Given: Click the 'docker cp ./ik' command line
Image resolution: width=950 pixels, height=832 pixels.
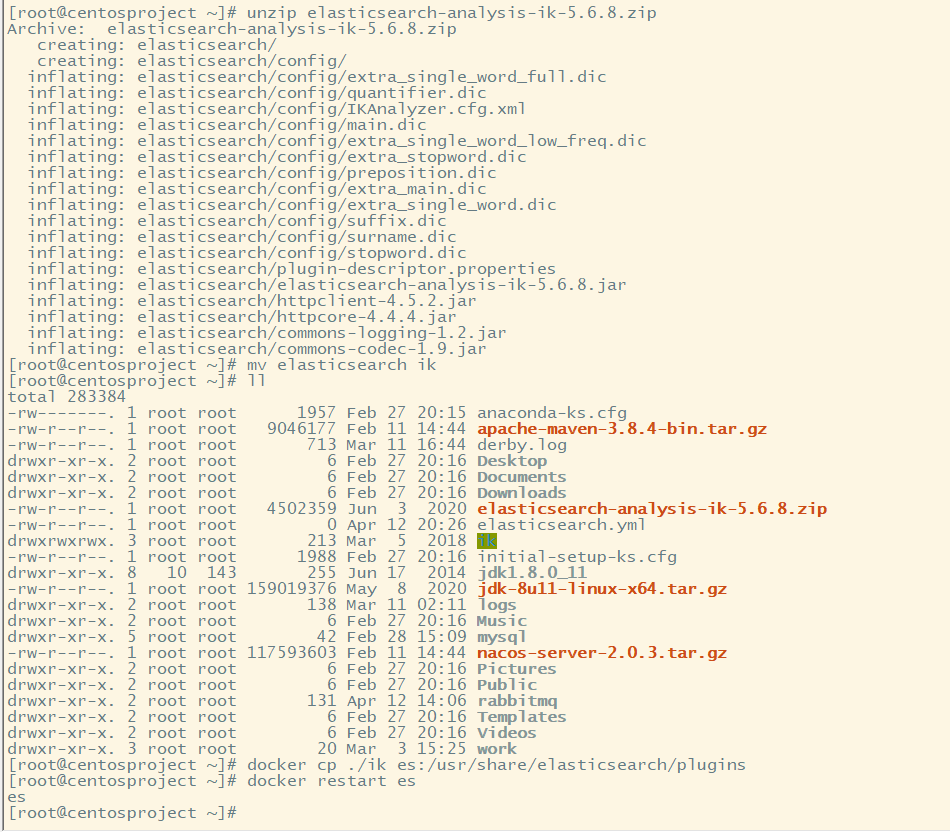Looking at the screenshot, I should (x=496, y=765).
